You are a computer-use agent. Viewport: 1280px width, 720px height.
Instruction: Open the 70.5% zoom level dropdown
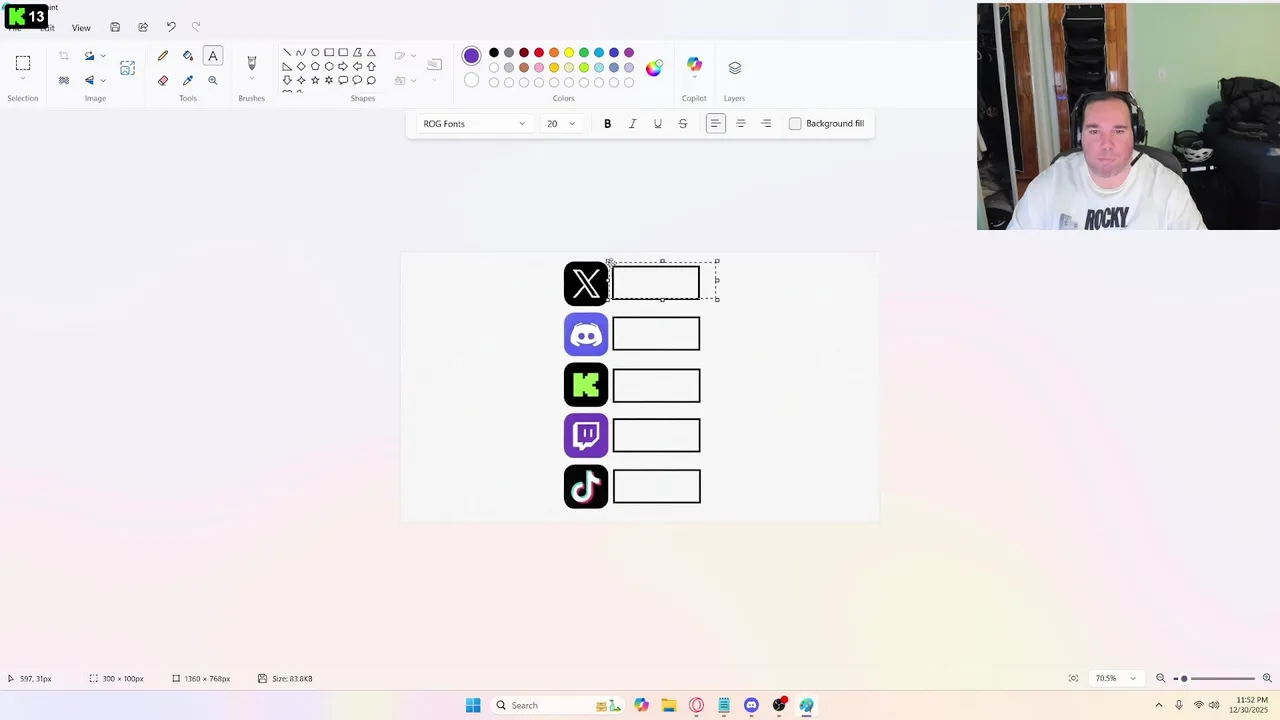[x=1115, y=678]
